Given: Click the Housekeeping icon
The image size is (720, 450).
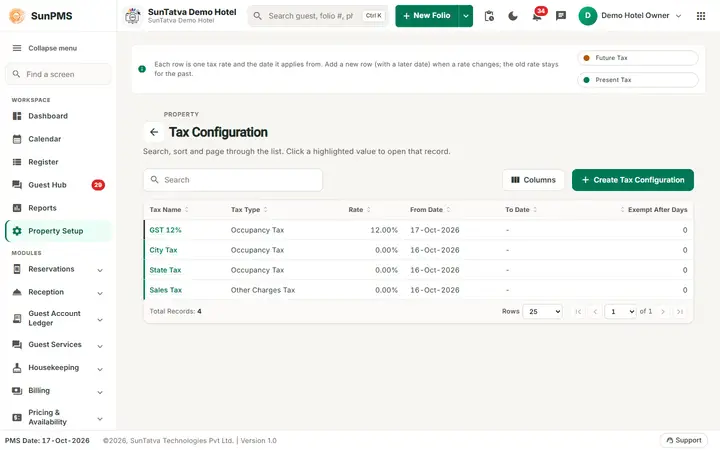Looking at the screenshot, I should point(17,367).
